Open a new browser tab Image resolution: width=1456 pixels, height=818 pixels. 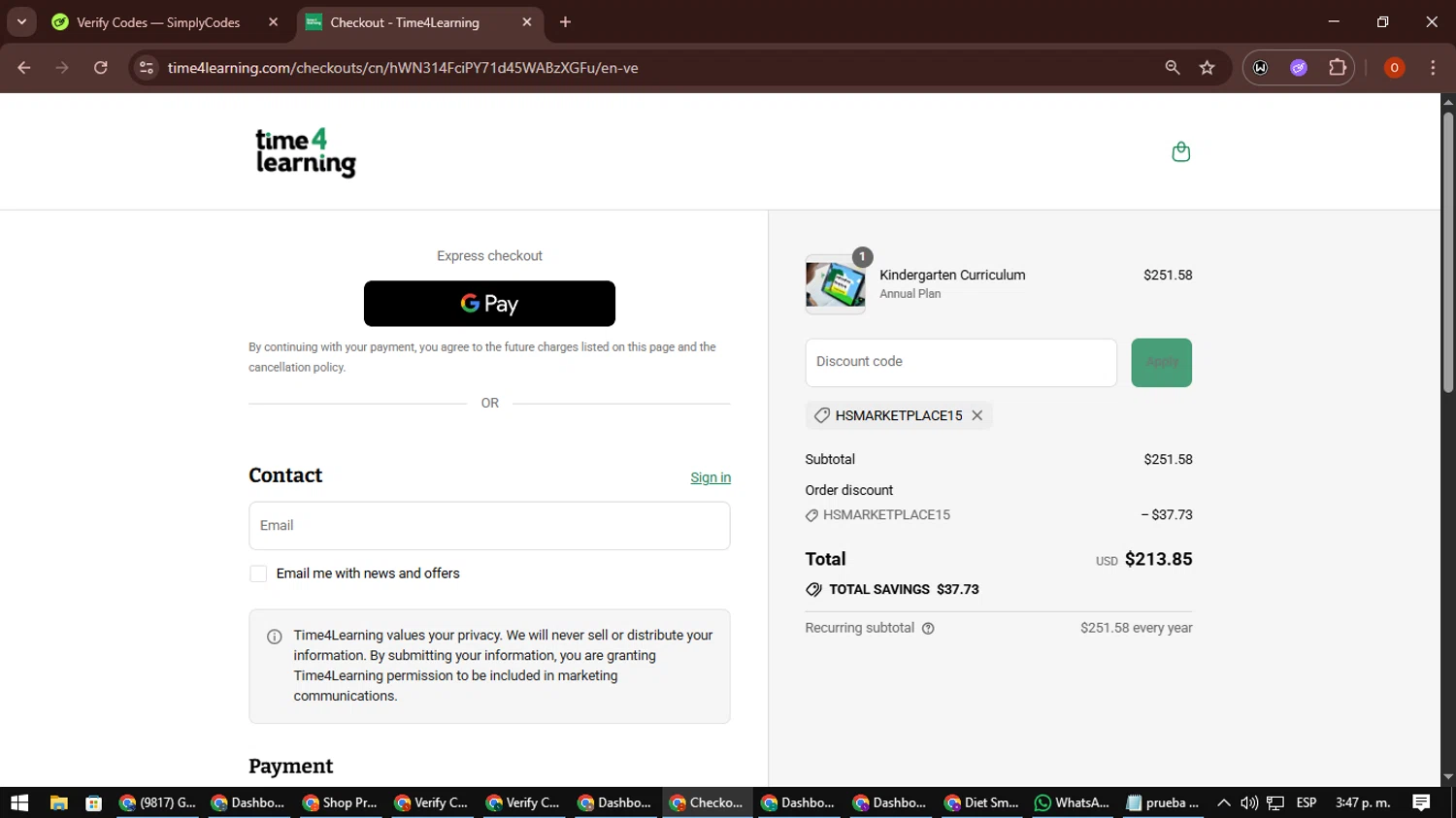566,22
